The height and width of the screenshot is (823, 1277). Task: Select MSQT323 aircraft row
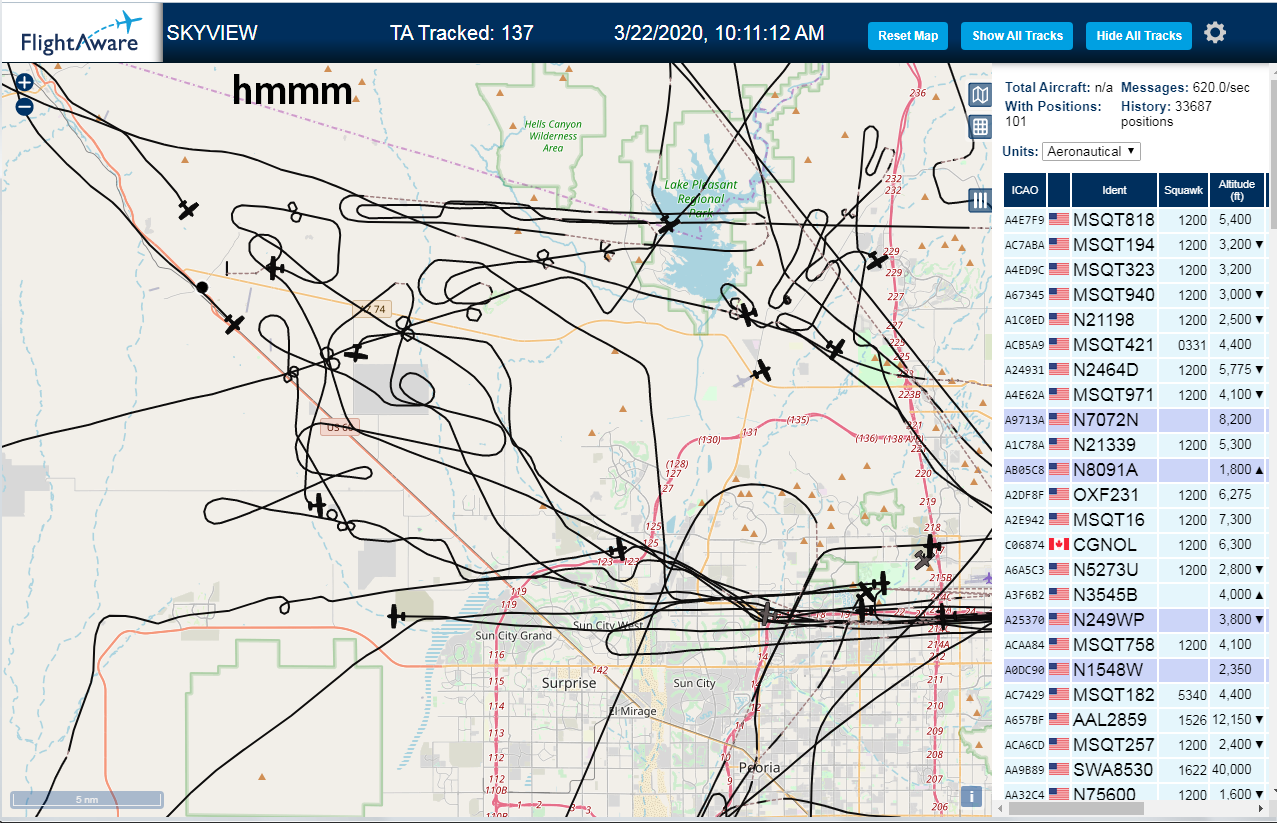tap(1135, 269)
